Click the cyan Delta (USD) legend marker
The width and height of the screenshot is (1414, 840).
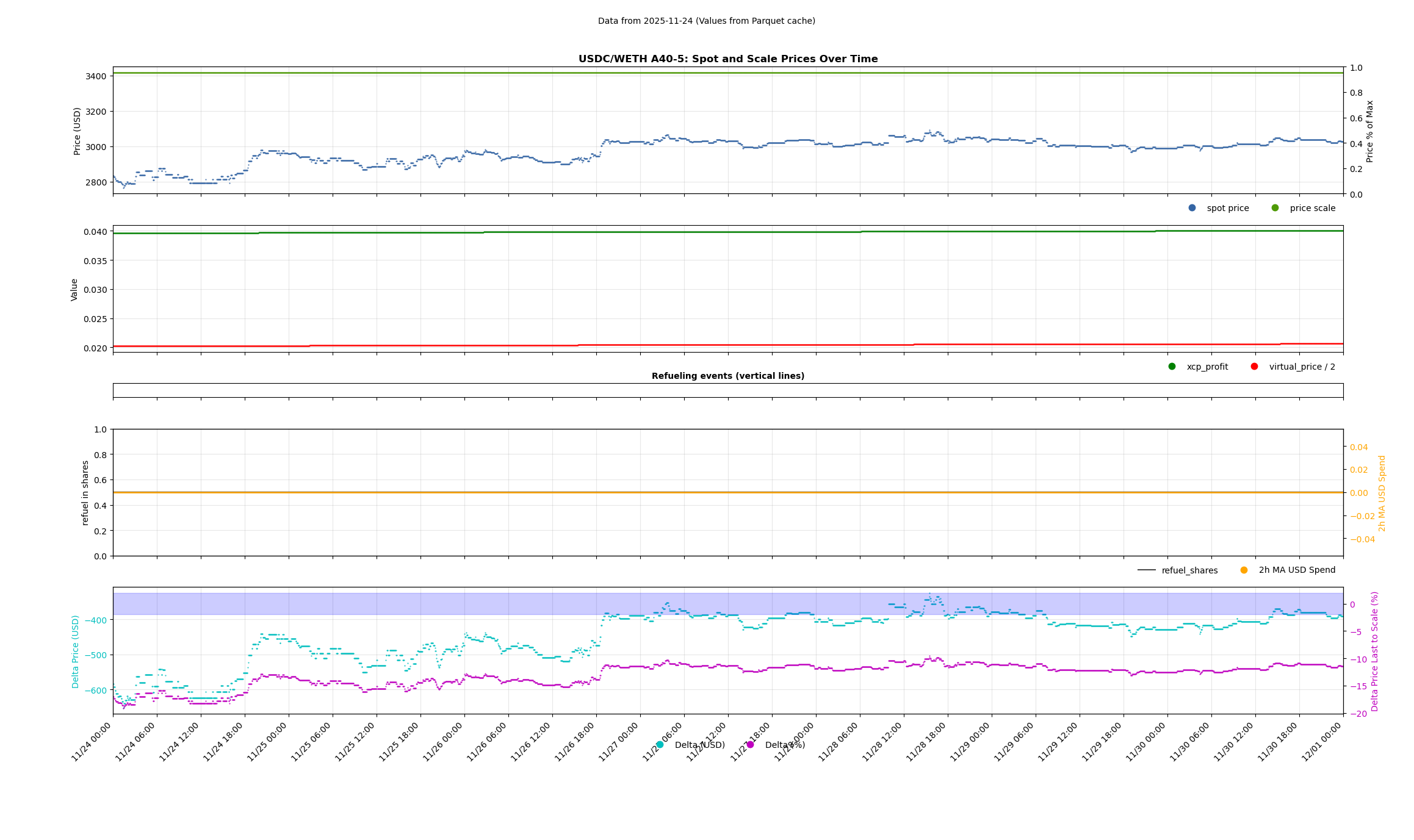coord(660,745)
